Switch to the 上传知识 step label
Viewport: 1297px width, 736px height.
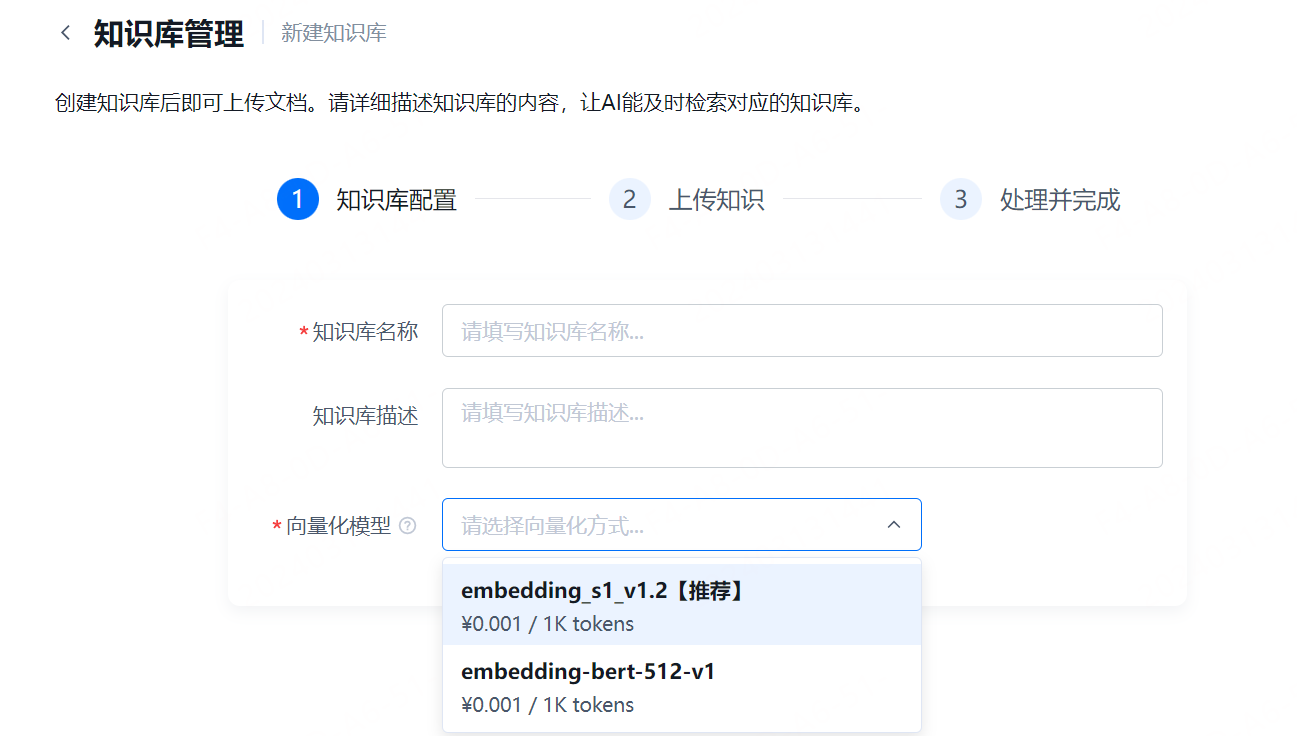click(x=716, y=200)
